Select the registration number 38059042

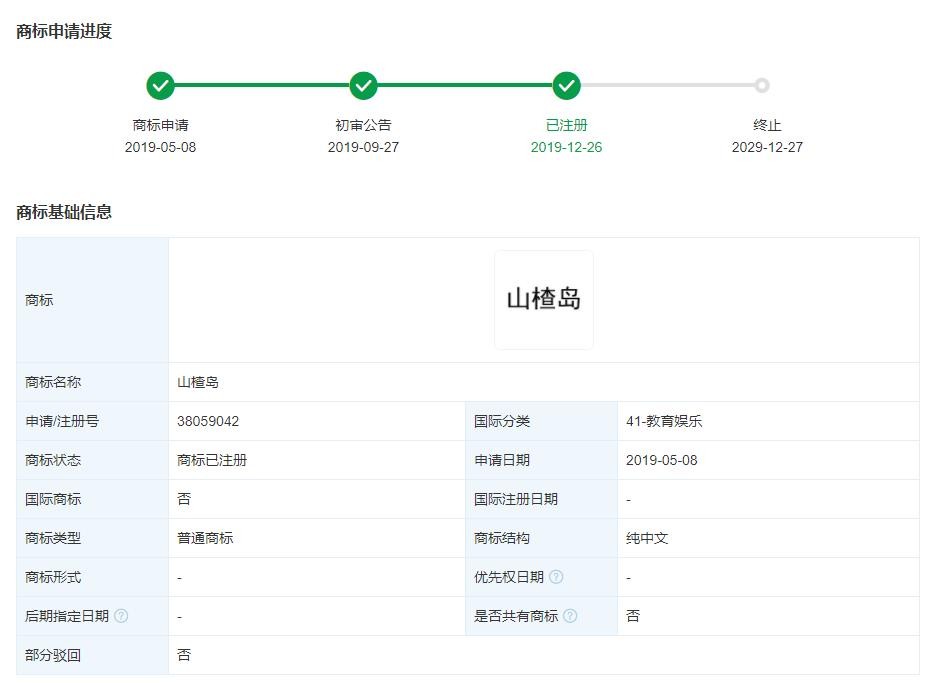[x=208, y=421]
